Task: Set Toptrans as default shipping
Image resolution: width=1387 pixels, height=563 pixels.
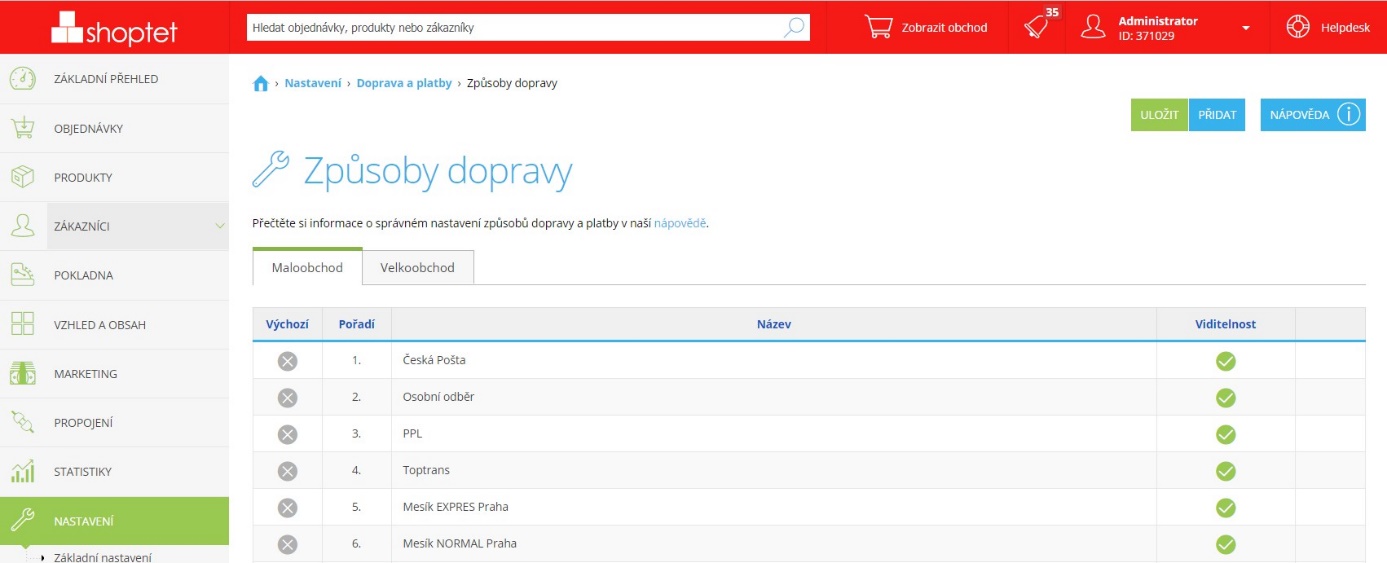Action: [x=287, y=471]
